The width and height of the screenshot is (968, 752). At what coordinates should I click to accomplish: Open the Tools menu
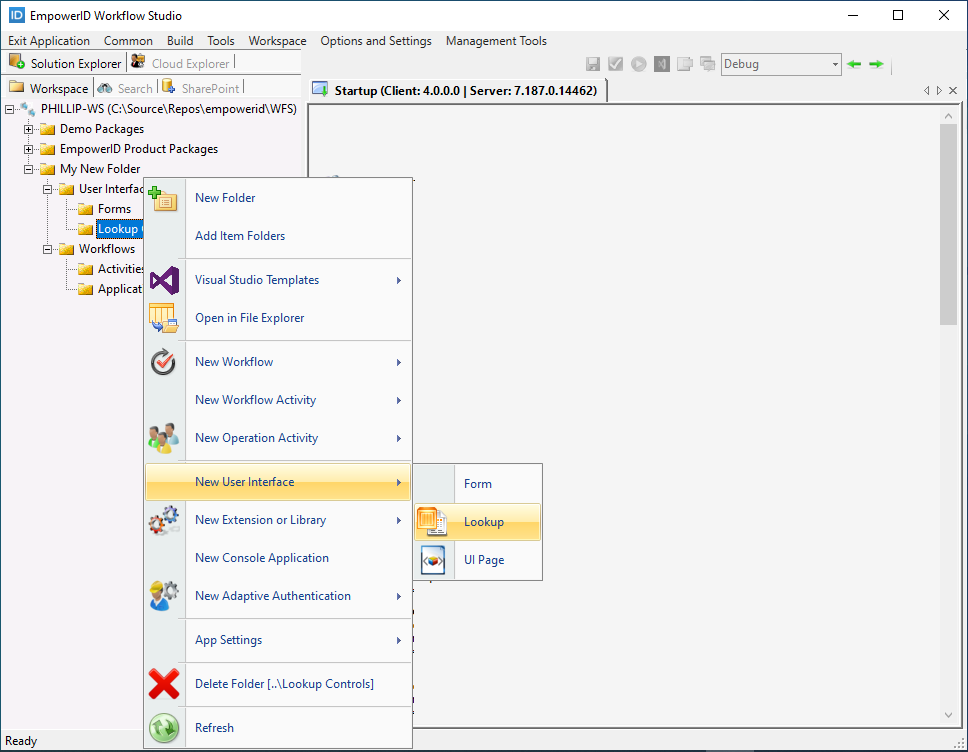tap(220, 41)
